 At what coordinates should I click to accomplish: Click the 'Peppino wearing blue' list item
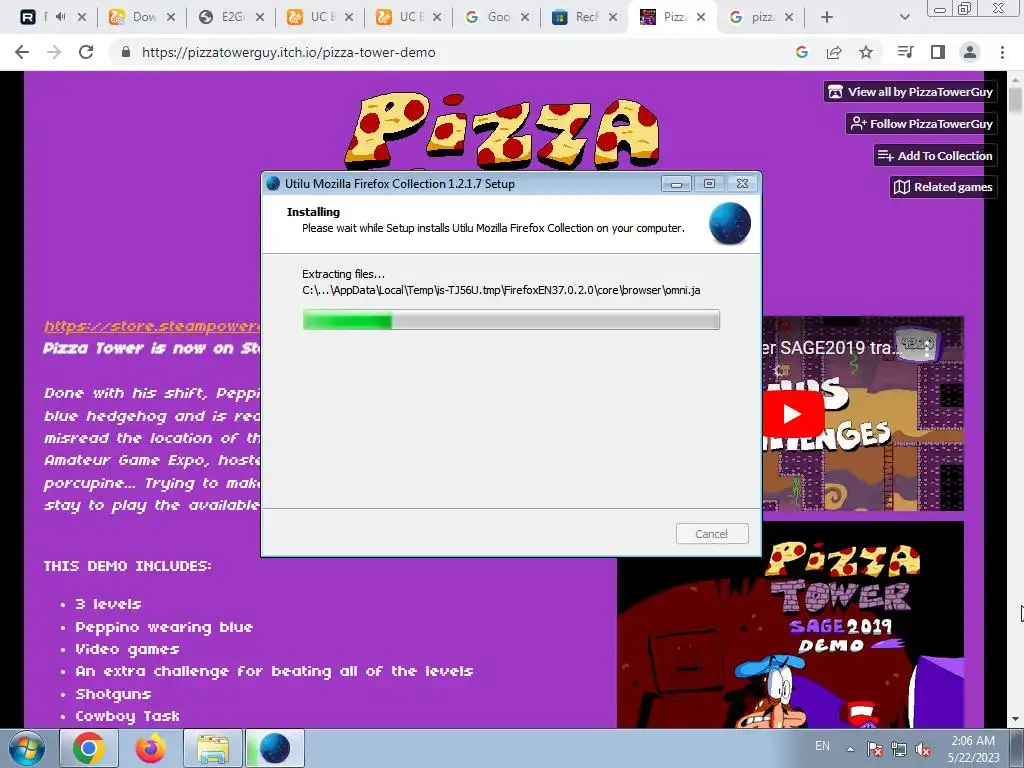(164, 627)
